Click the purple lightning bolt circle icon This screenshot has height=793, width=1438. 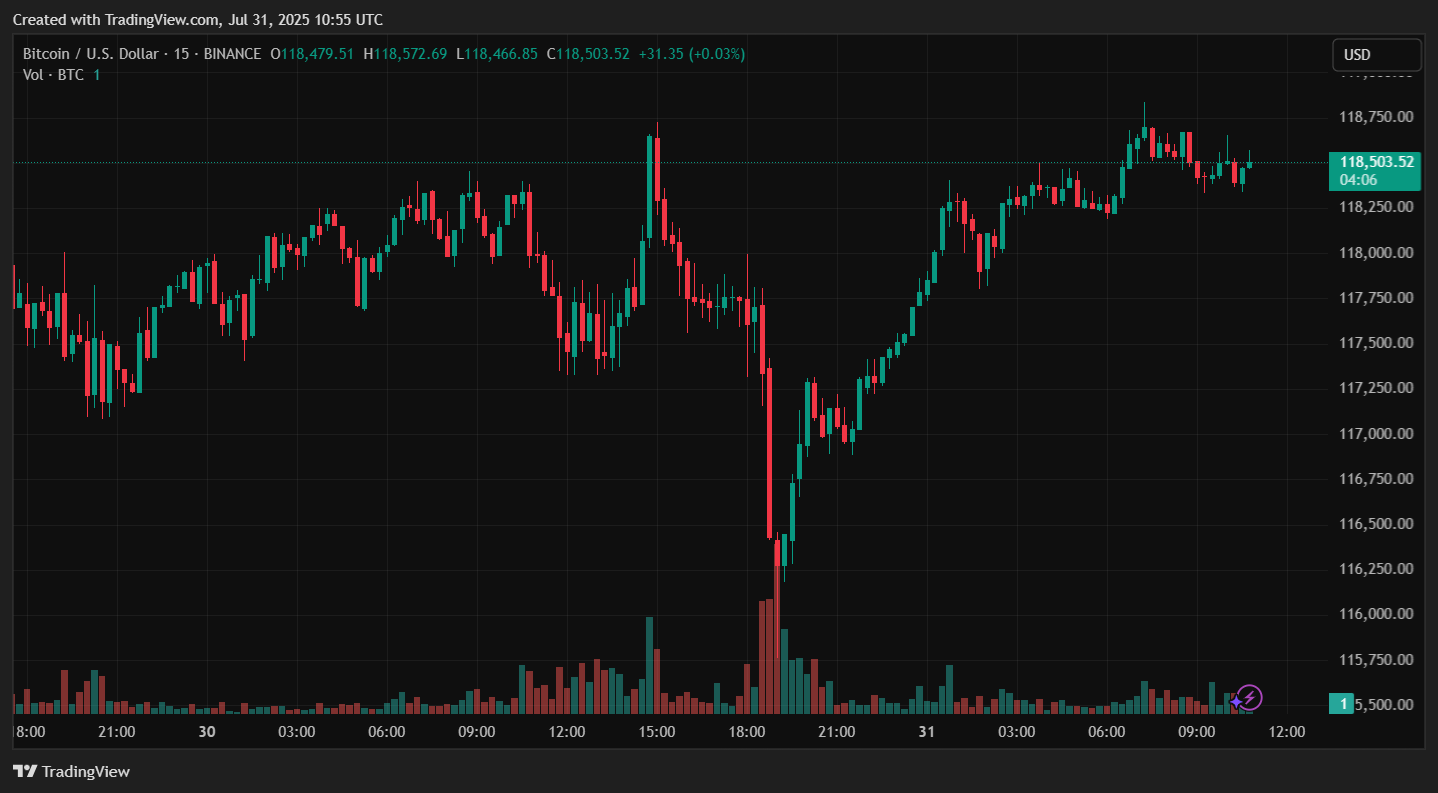pos(1250,697)
